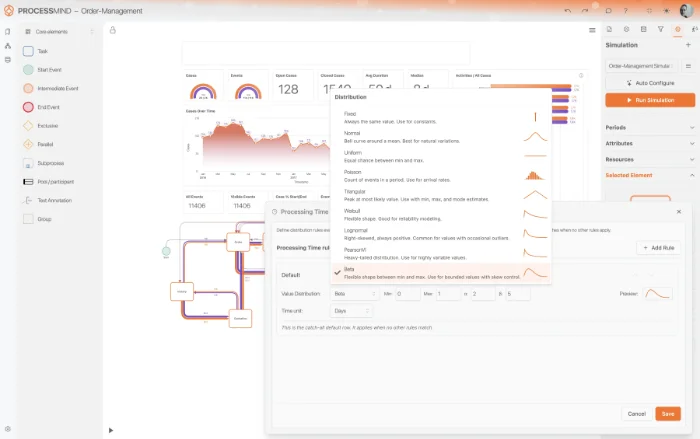
Task: Add a new simulation with plus icon
Action: tap(688, 45)
